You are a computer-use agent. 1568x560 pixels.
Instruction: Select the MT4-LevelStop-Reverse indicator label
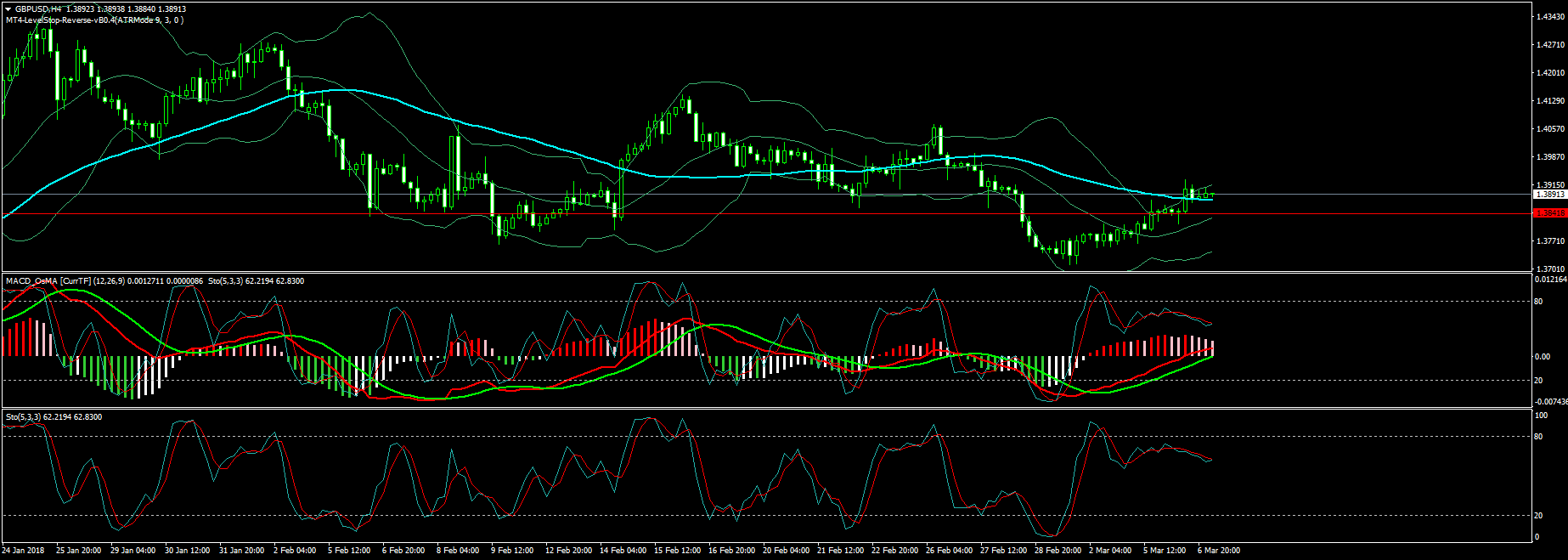point(93,20)
